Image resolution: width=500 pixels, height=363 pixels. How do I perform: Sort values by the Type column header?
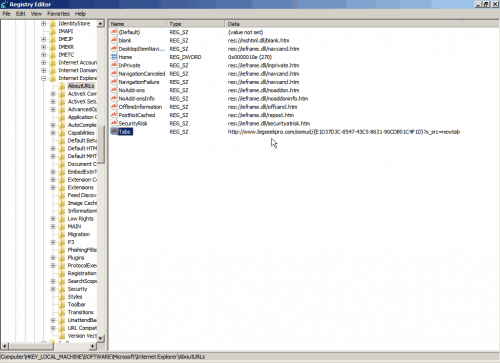(x=196, y=24)
